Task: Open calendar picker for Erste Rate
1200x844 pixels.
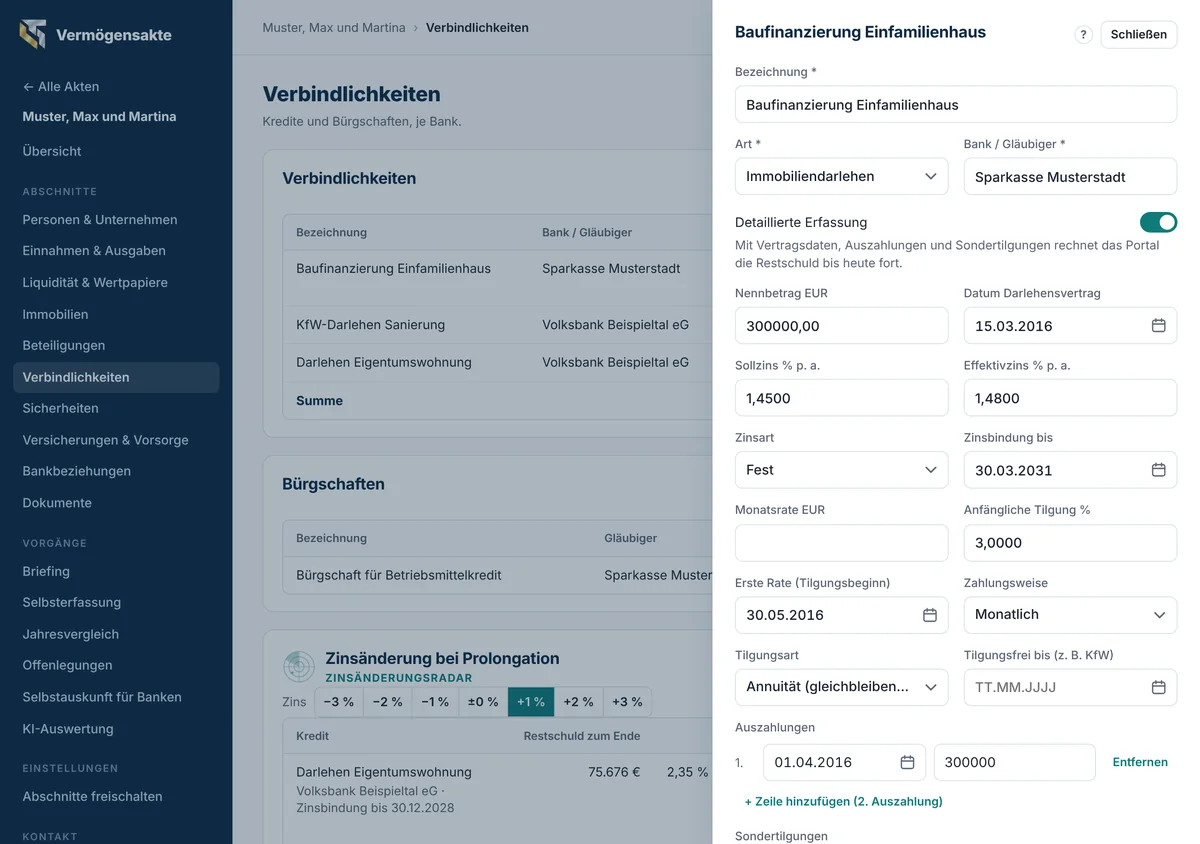Action: coord(929,615)
